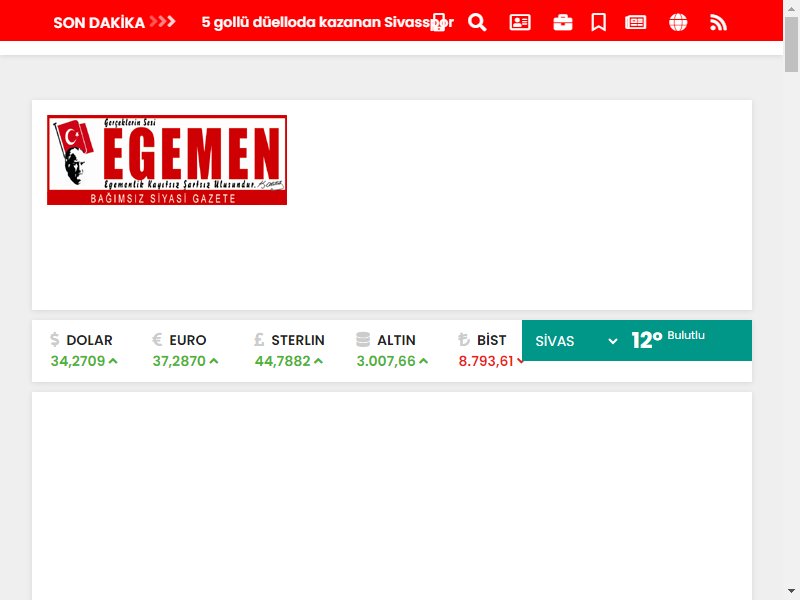Open the search magnifier icon
Image resolution: width=800 pixels, height=600 pixels.
(x=477, y=22)
